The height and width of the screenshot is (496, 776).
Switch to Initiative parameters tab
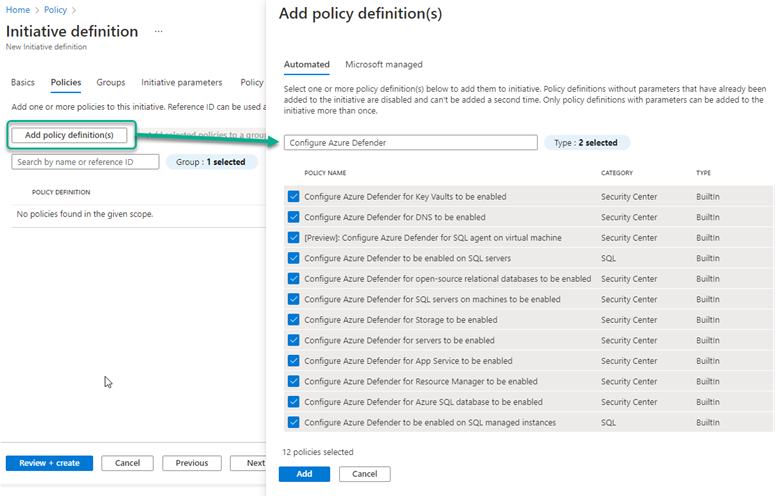point(181,83)
